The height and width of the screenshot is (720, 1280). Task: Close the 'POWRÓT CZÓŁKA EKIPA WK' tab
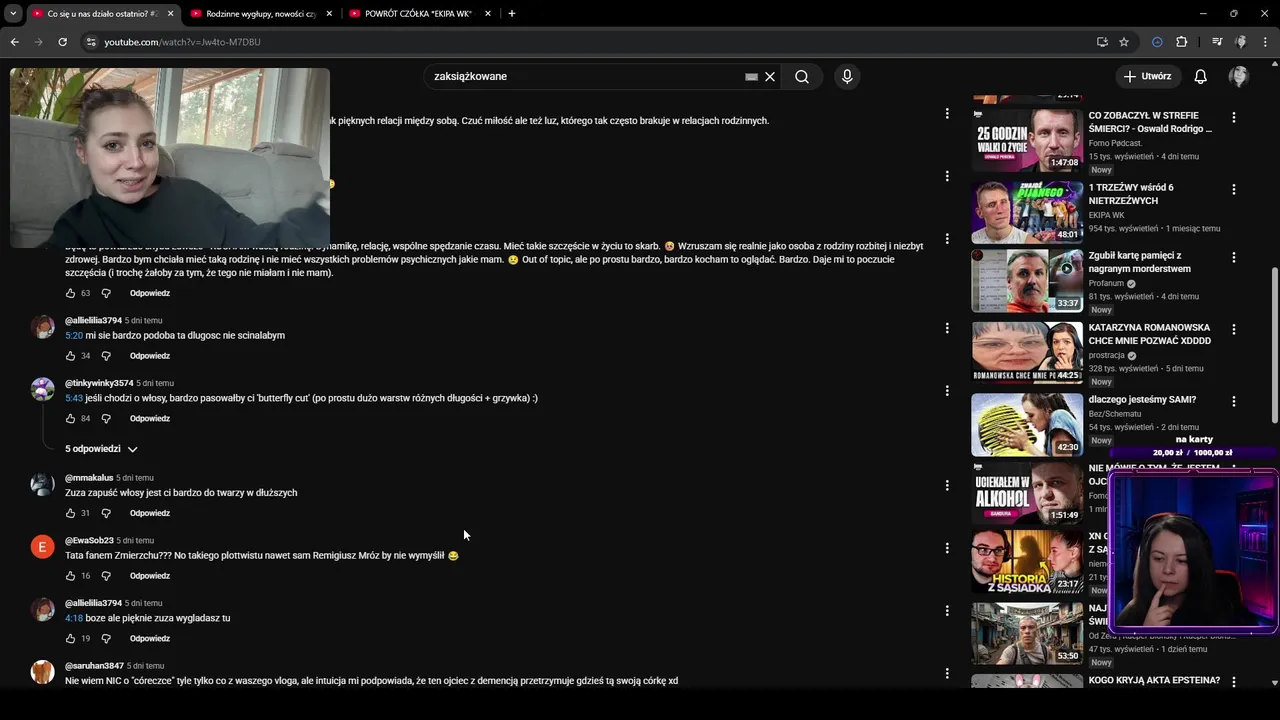pos(488,14)
